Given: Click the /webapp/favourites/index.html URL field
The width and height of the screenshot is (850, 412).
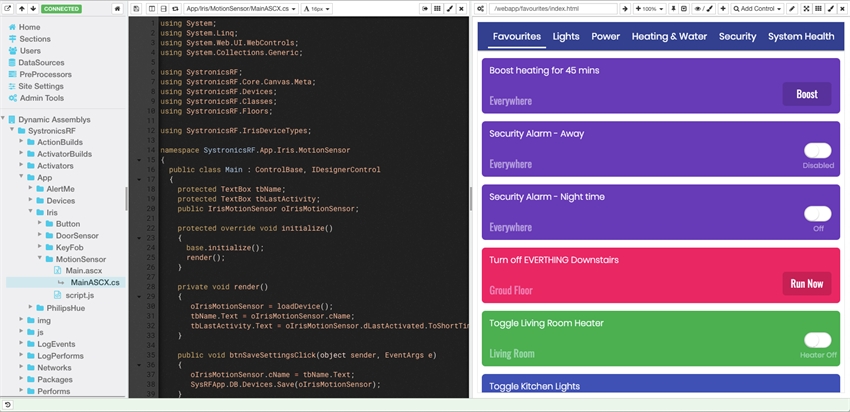Looking at the screenshot, I should [555, 8].
